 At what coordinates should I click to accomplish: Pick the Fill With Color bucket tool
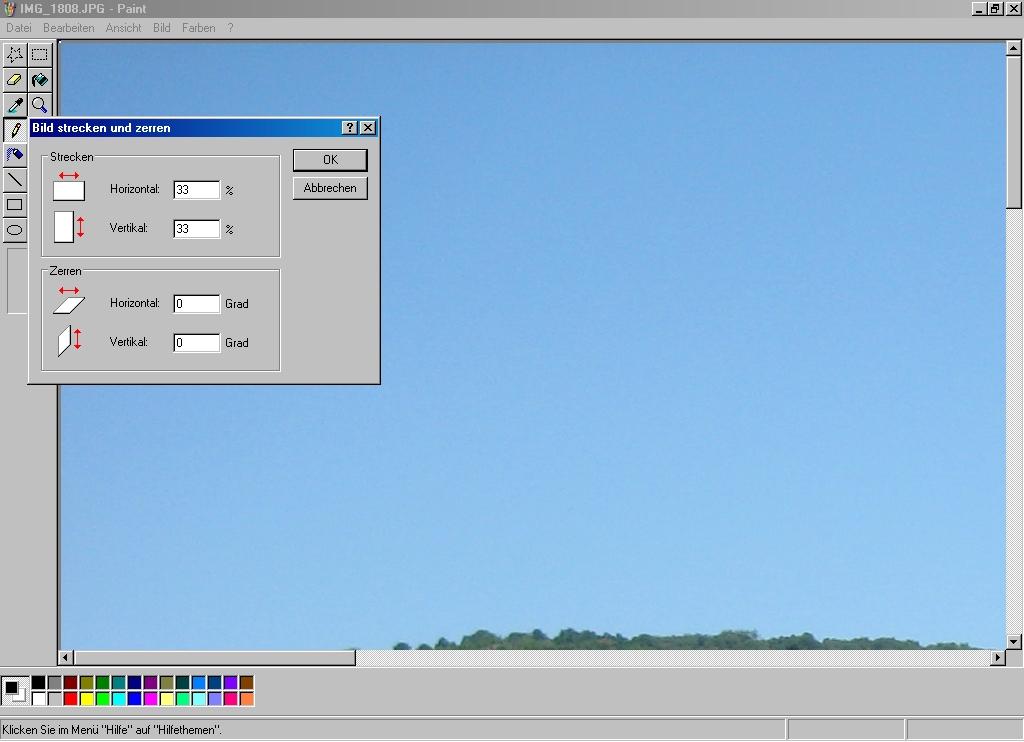pos(39,80)
